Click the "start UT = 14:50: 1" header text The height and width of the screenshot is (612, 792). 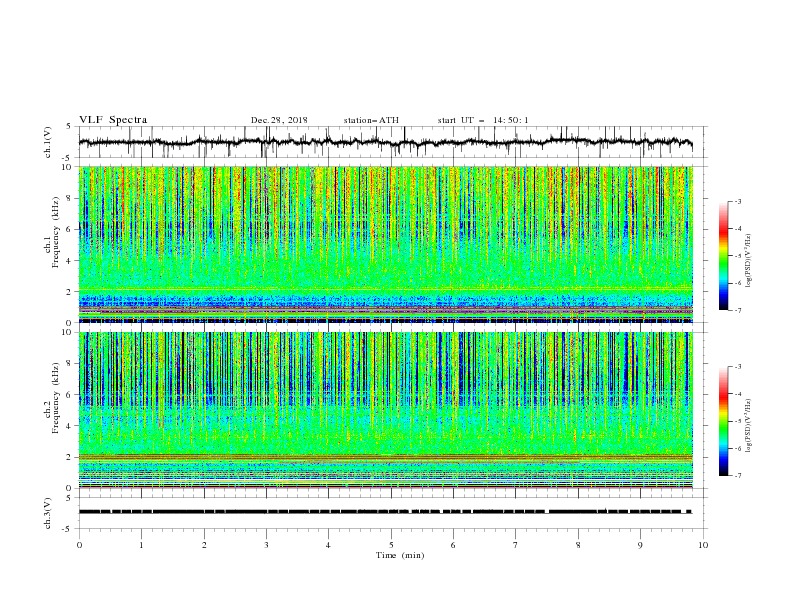483,120
